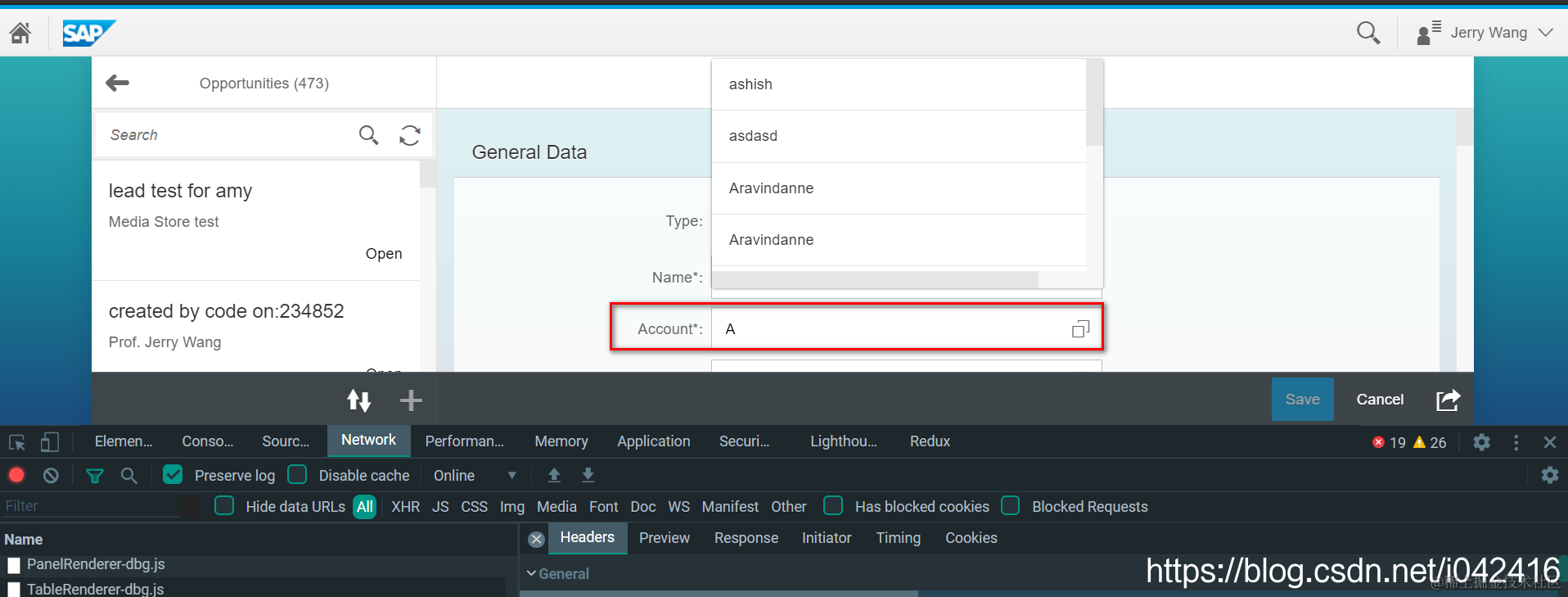1568x597 pixels.
Task: Click the Opportunities list search magnifier
Action: point(368,135)
